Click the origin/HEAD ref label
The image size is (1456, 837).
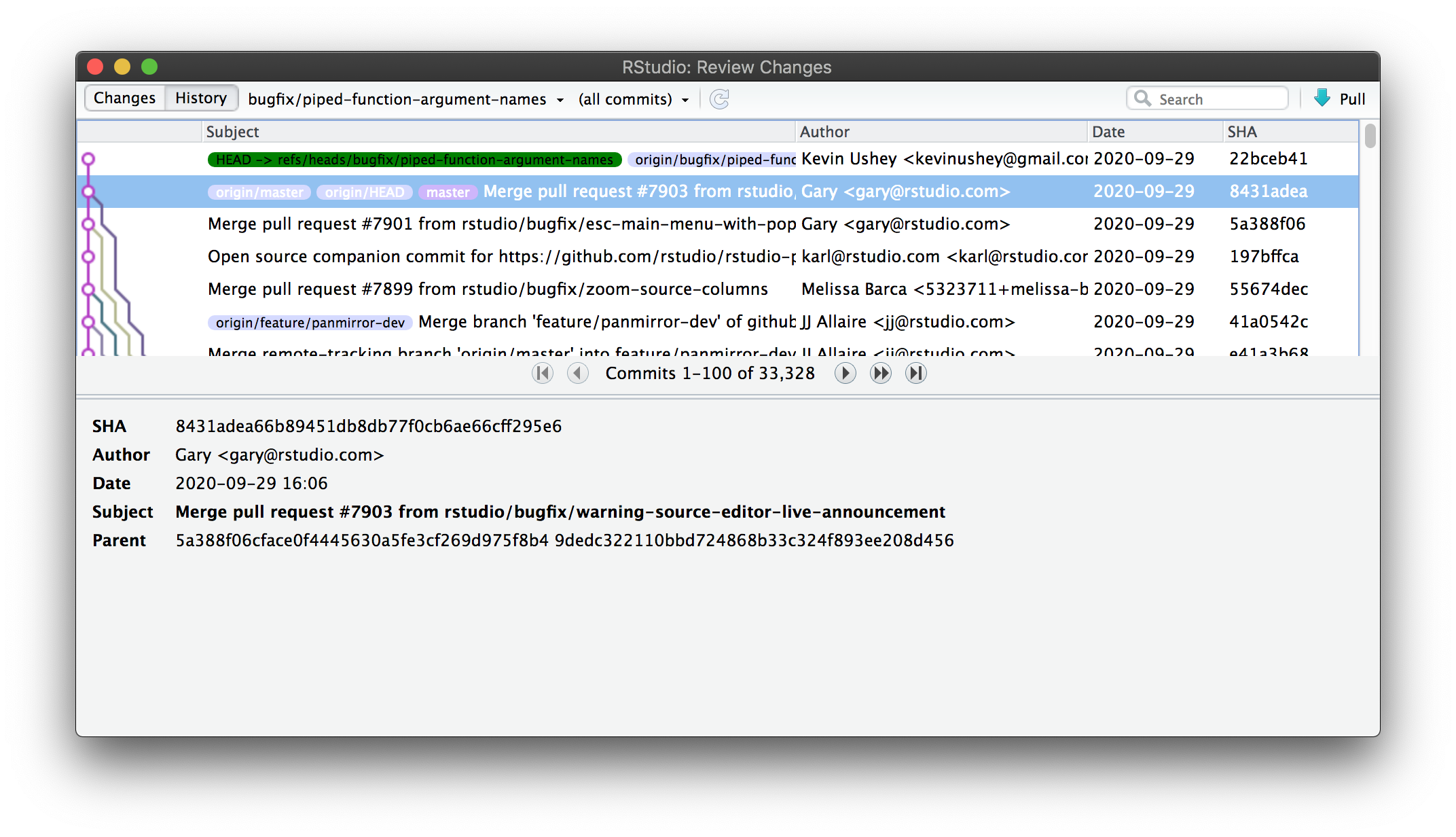[364, 192]
